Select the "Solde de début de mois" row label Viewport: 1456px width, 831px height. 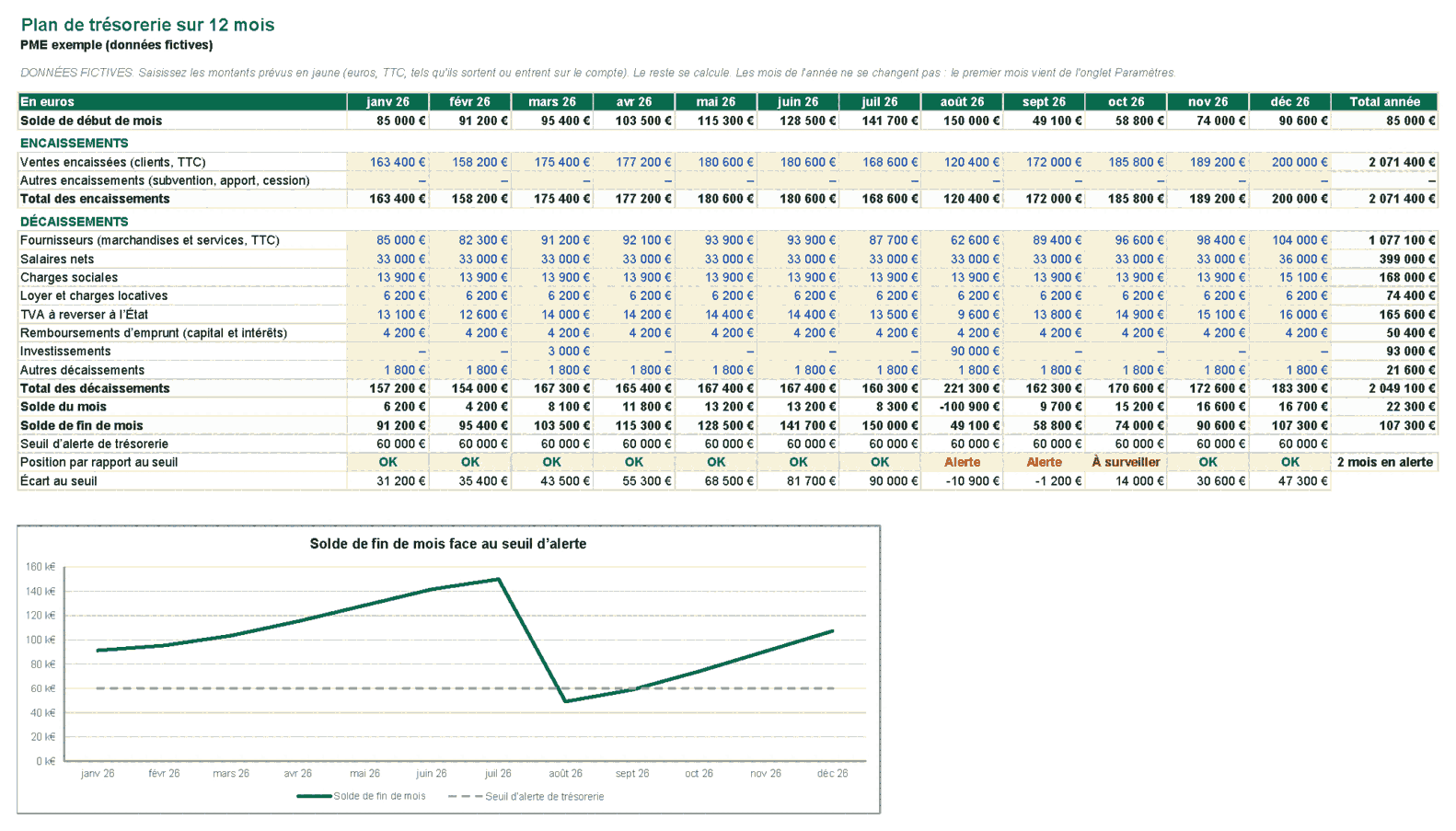[x=91, y=121]
